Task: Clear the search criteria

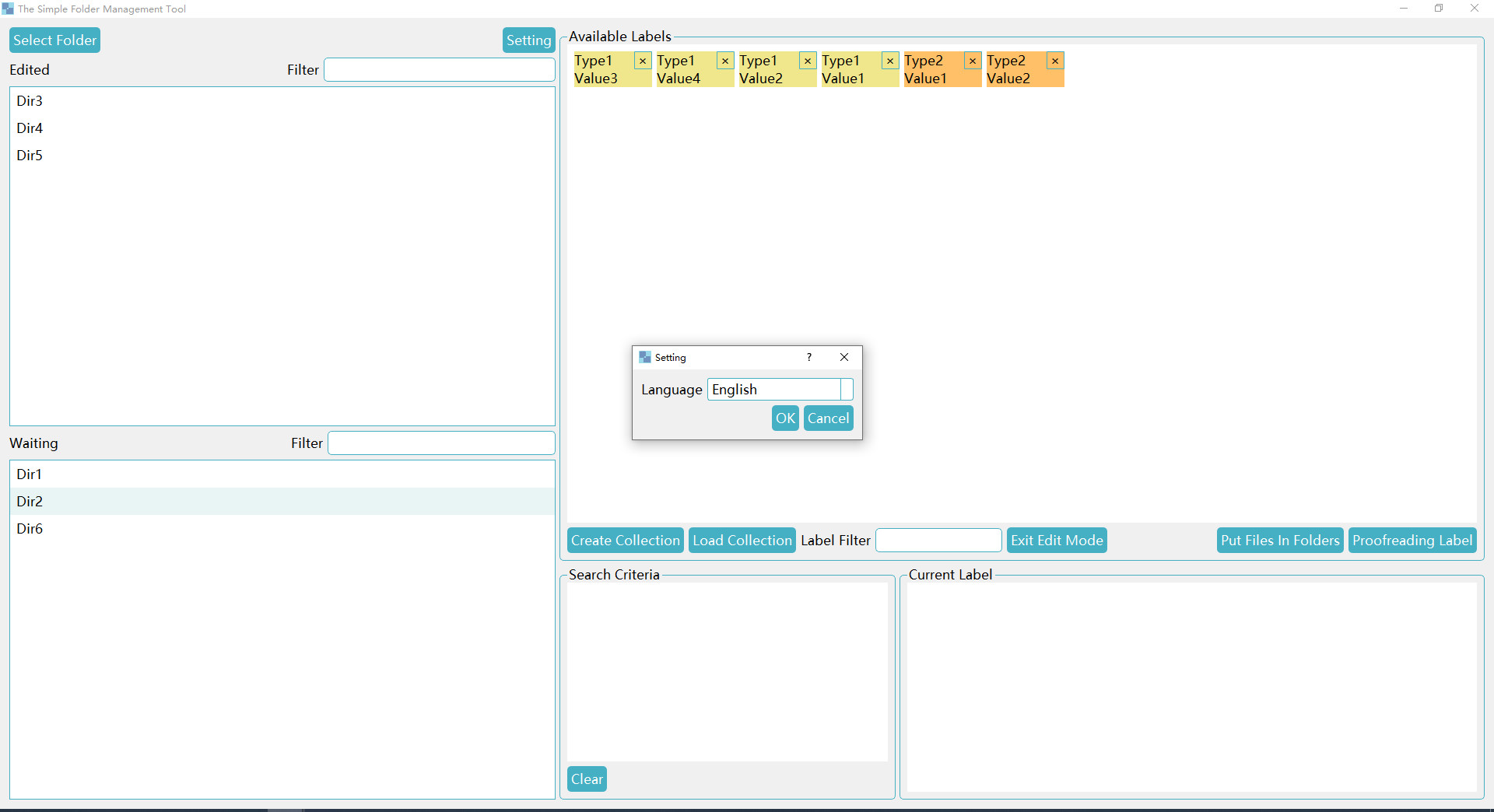Action: tap(587, 779)
